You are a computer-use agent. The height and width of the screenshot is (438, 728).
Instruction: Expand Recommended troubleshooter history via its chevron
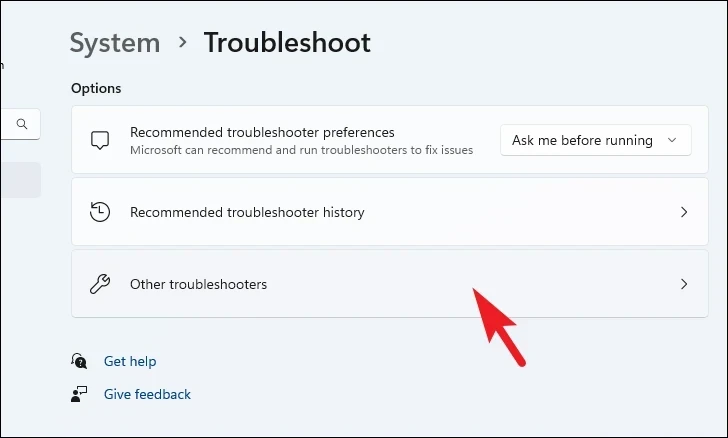pos(684,212)
